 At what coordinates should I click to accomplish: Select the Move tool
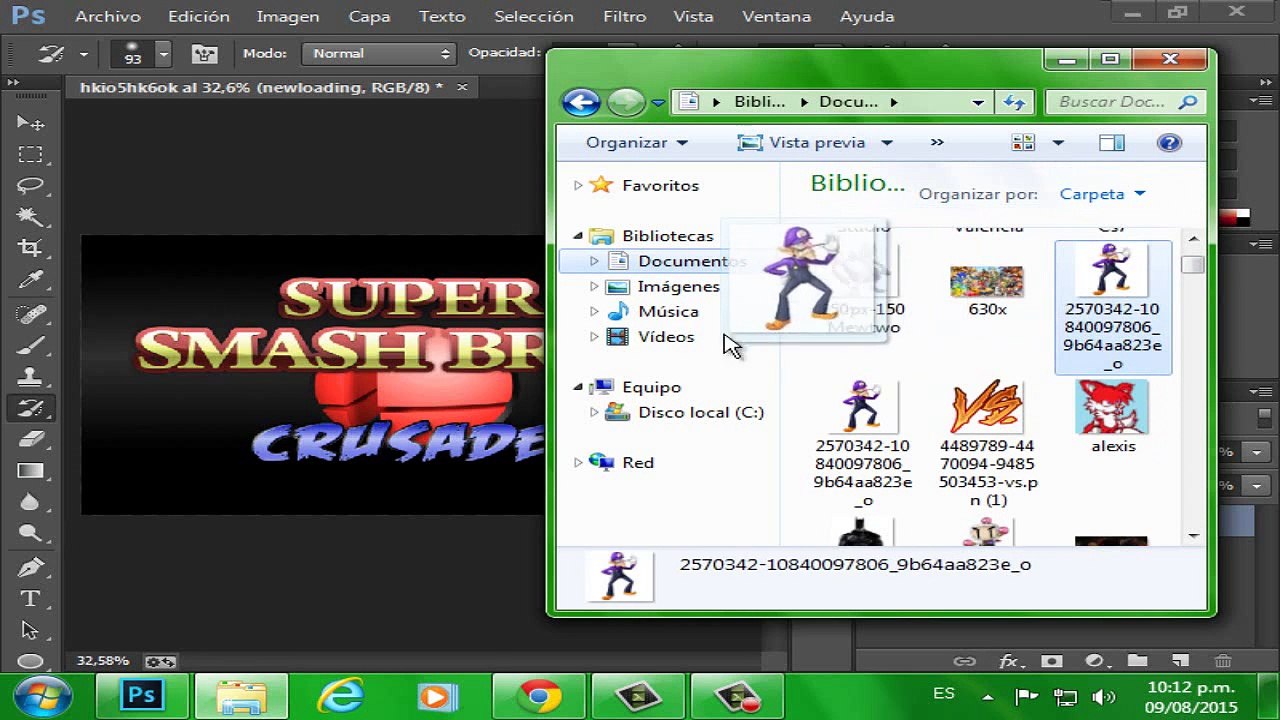[x=30, y=123]
